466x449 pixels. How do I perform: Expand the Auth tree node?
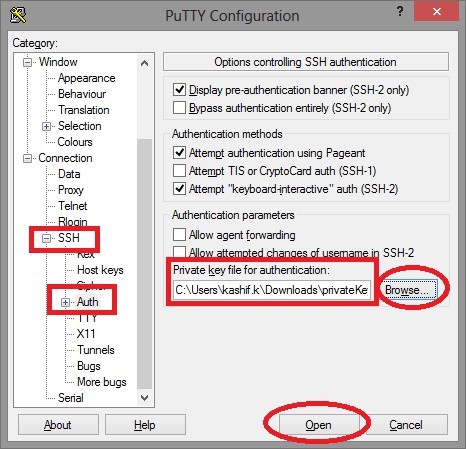coord(65,302)
